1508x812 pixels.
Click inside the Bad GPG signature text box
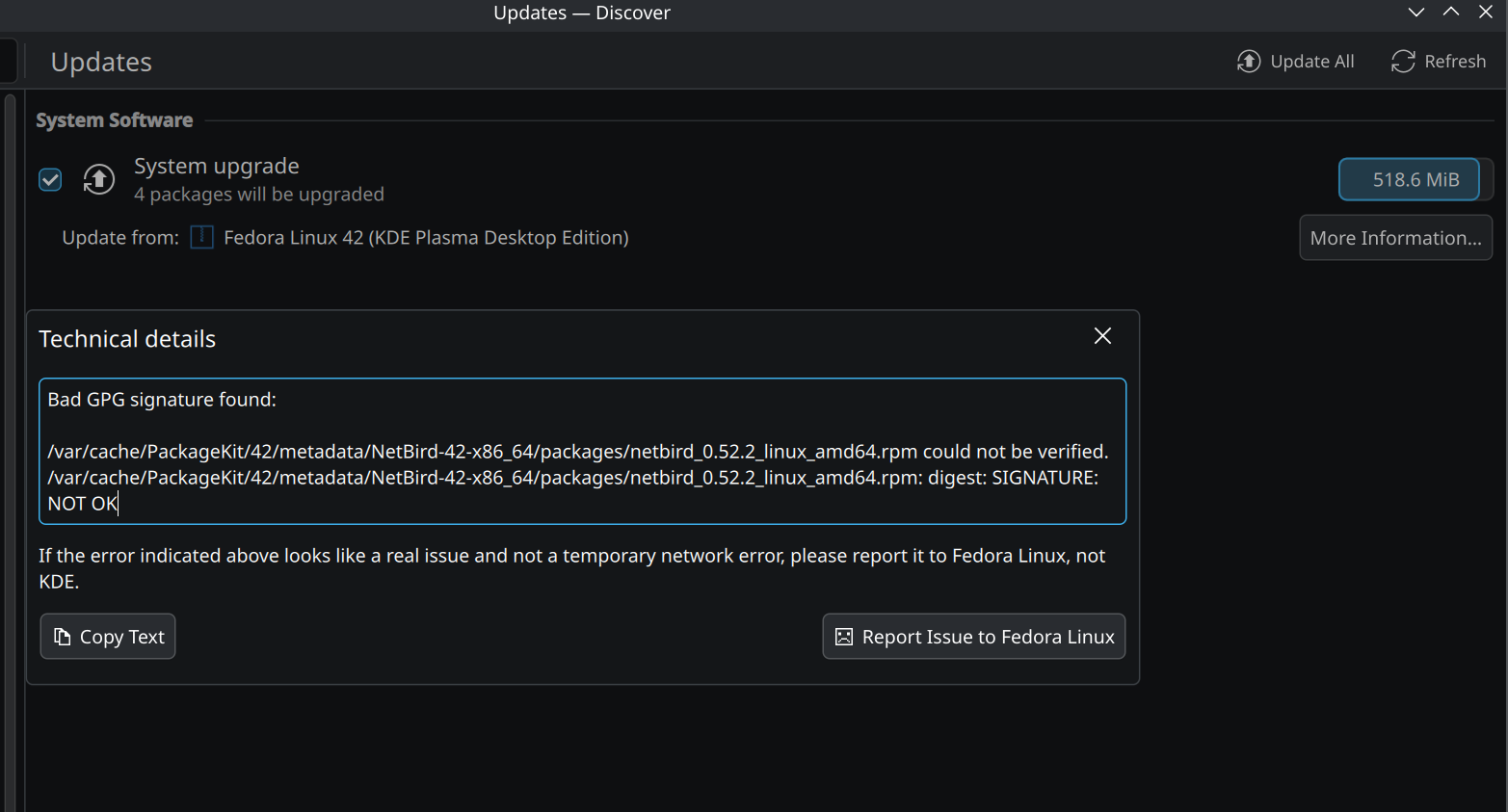tap(582, 452)
